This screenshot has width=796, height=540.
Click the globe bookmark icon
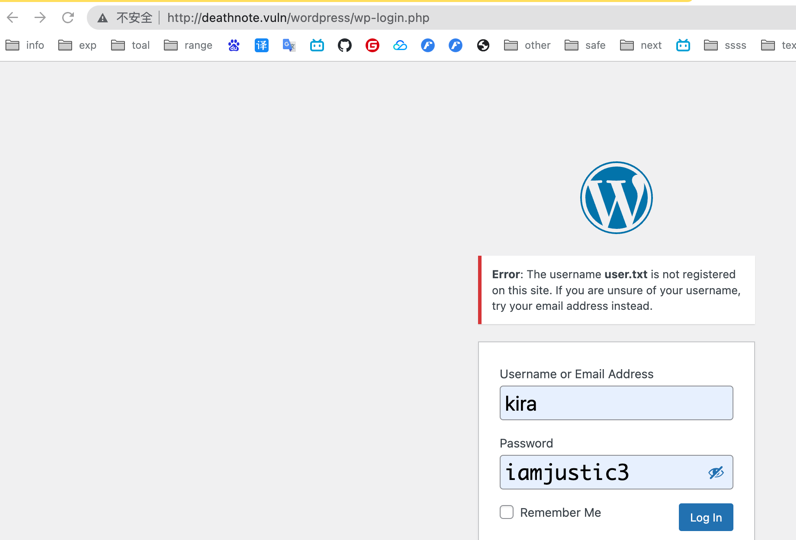[483, 45]
